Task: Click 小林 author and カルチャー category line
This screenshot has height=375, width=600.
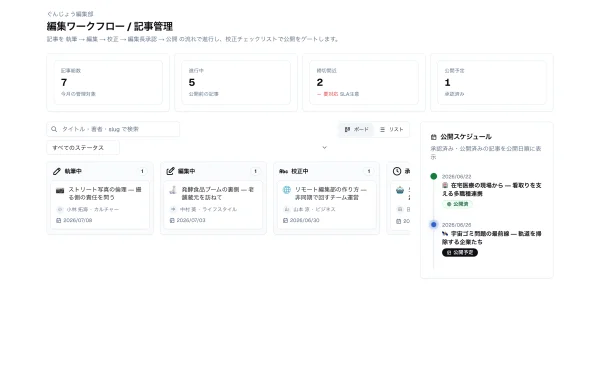Action: pyautogui.click(x=93, y=210)
